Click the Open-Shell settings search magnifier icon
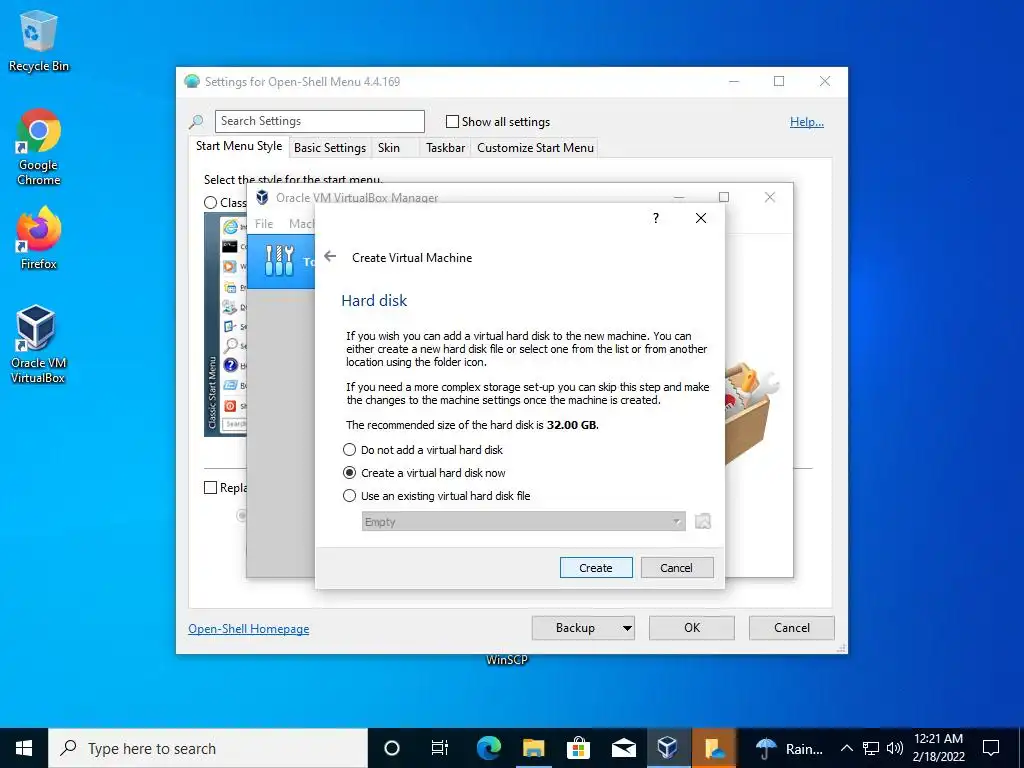 (x=196, y=121)
